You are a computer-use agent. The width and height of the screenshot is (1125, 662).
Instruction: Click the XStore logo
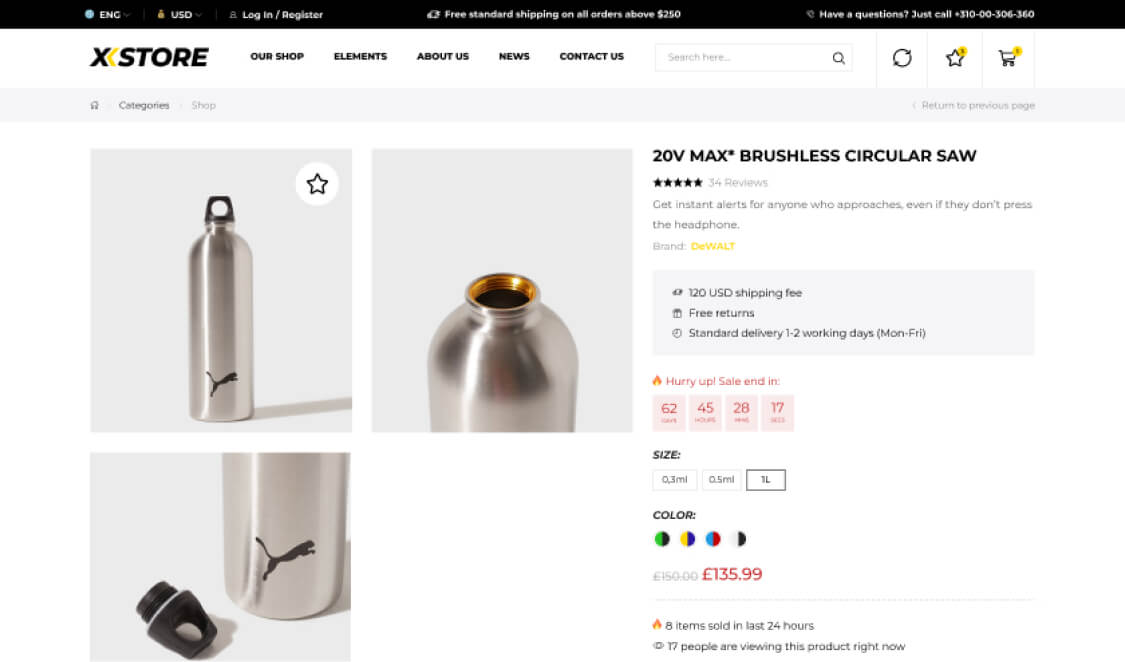pos(149,57)
